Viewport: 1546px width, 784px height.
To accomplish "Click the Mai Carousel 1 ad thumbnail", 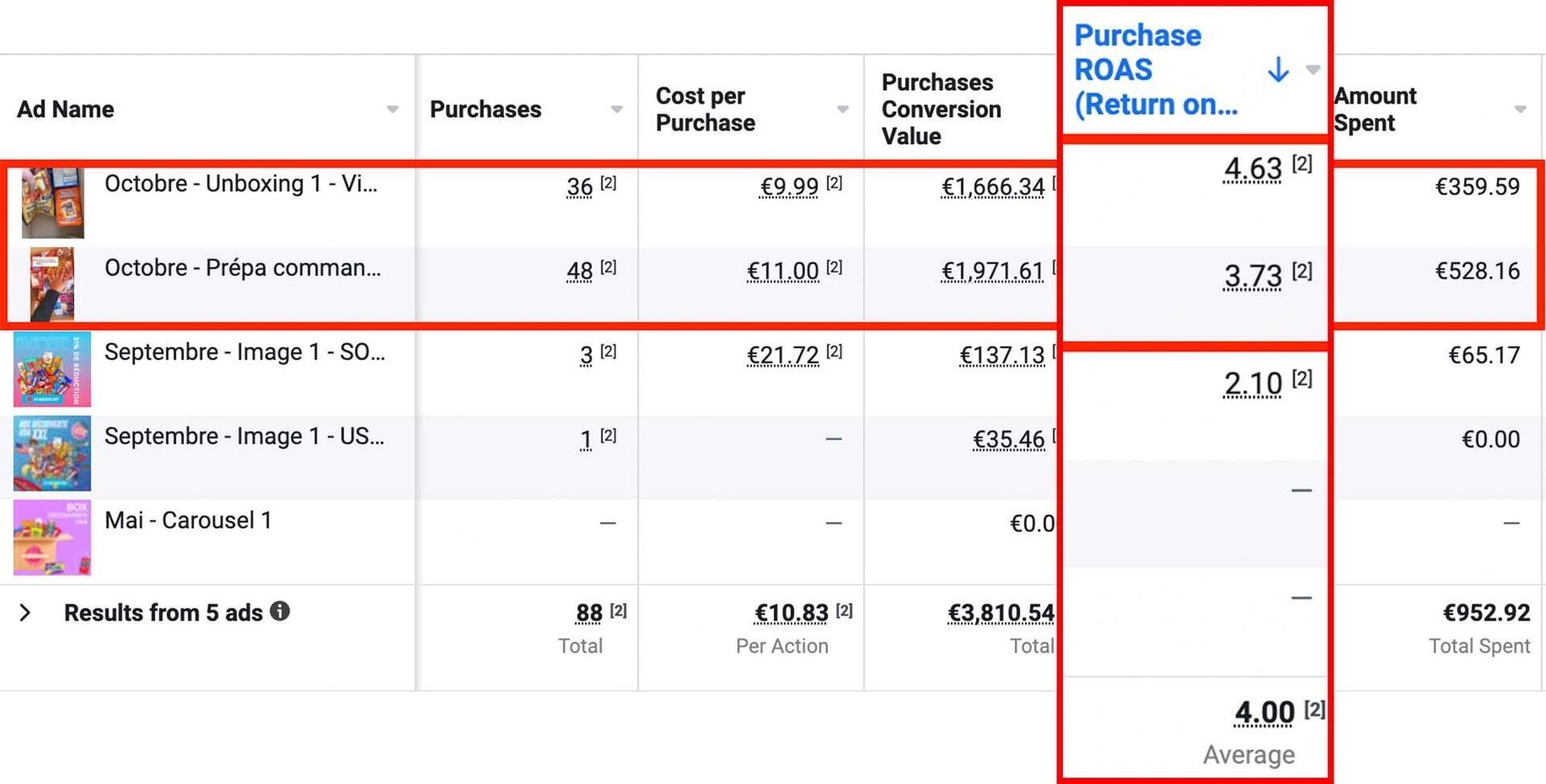I will pyautogui.click(x=52, y=537).
